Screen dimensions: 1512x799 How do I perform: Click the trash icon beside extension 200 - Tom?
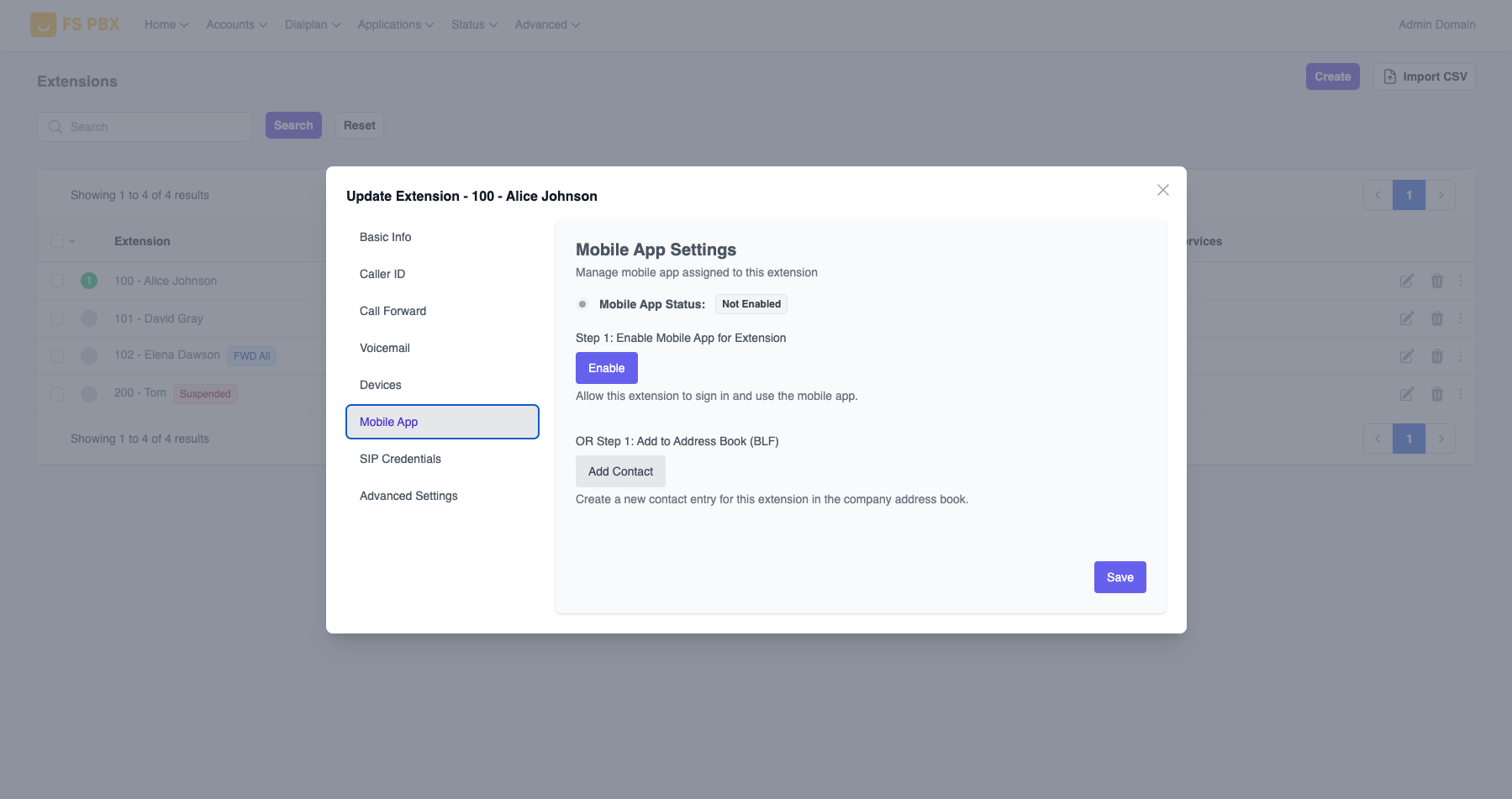1437,393
